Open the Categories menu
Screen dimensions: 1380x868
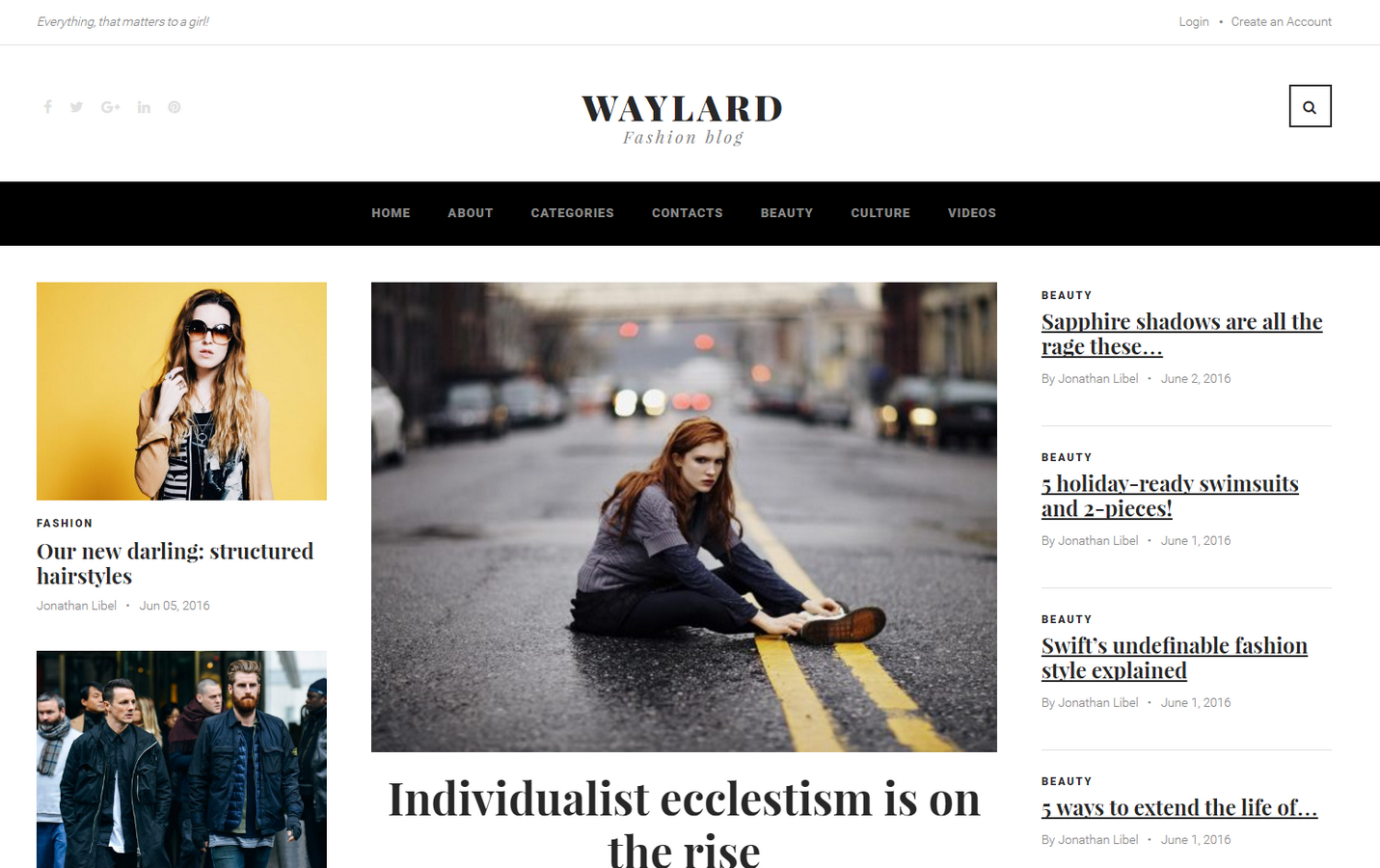click(x=572, y=213)
